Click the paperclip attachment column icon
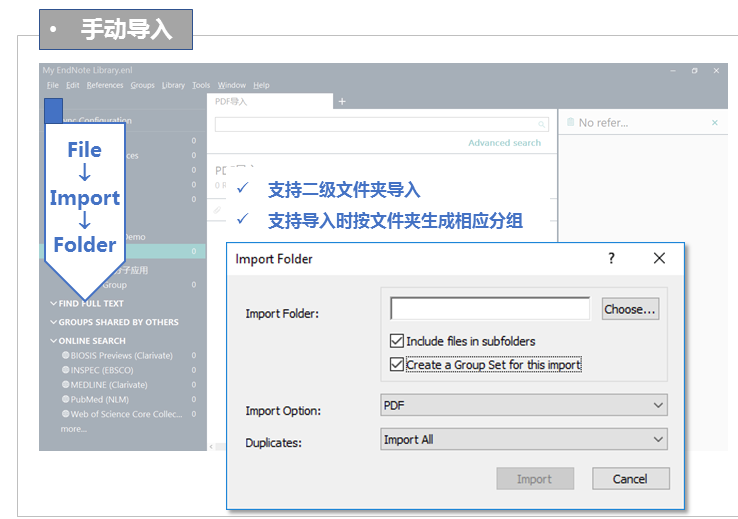Screen dimensions: 738x519 (x=217, y=210)
